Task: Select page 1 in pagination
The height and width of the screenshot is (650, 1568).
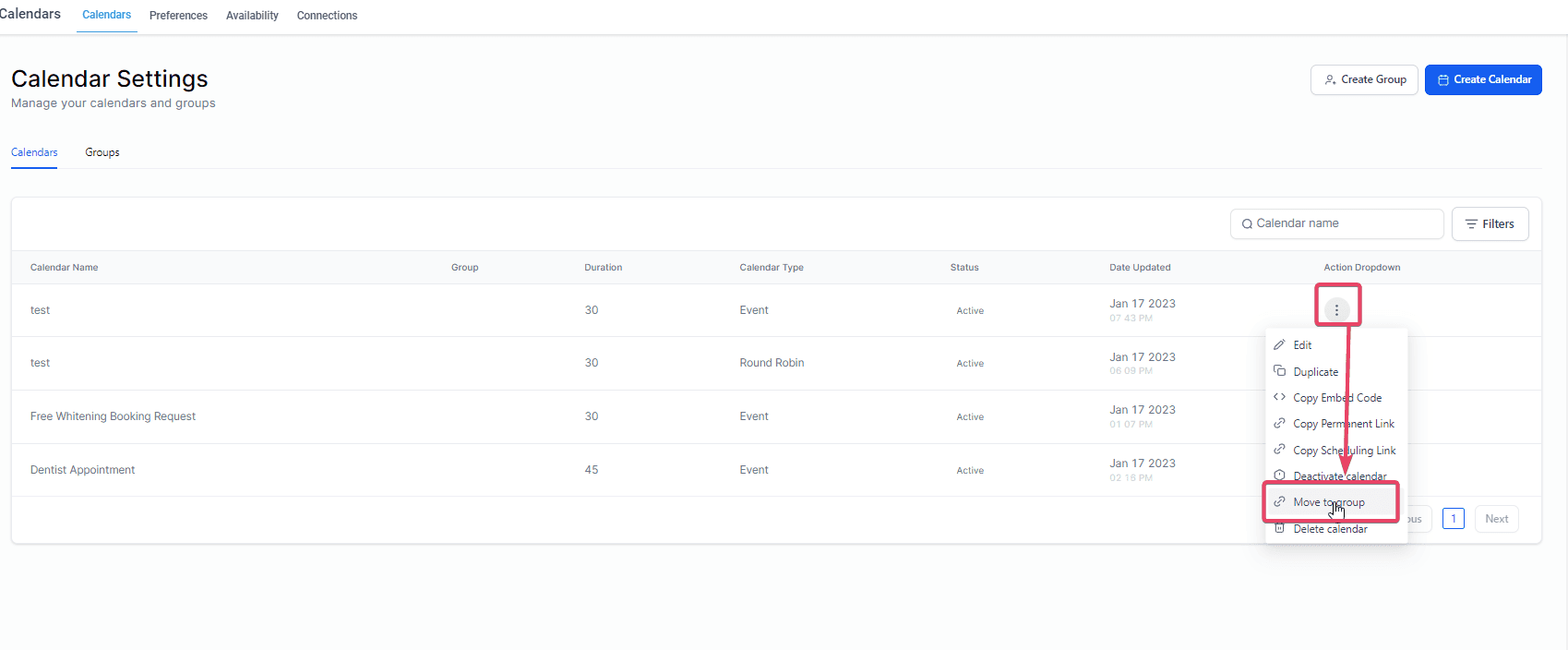Action: [x=1454, y=519]
